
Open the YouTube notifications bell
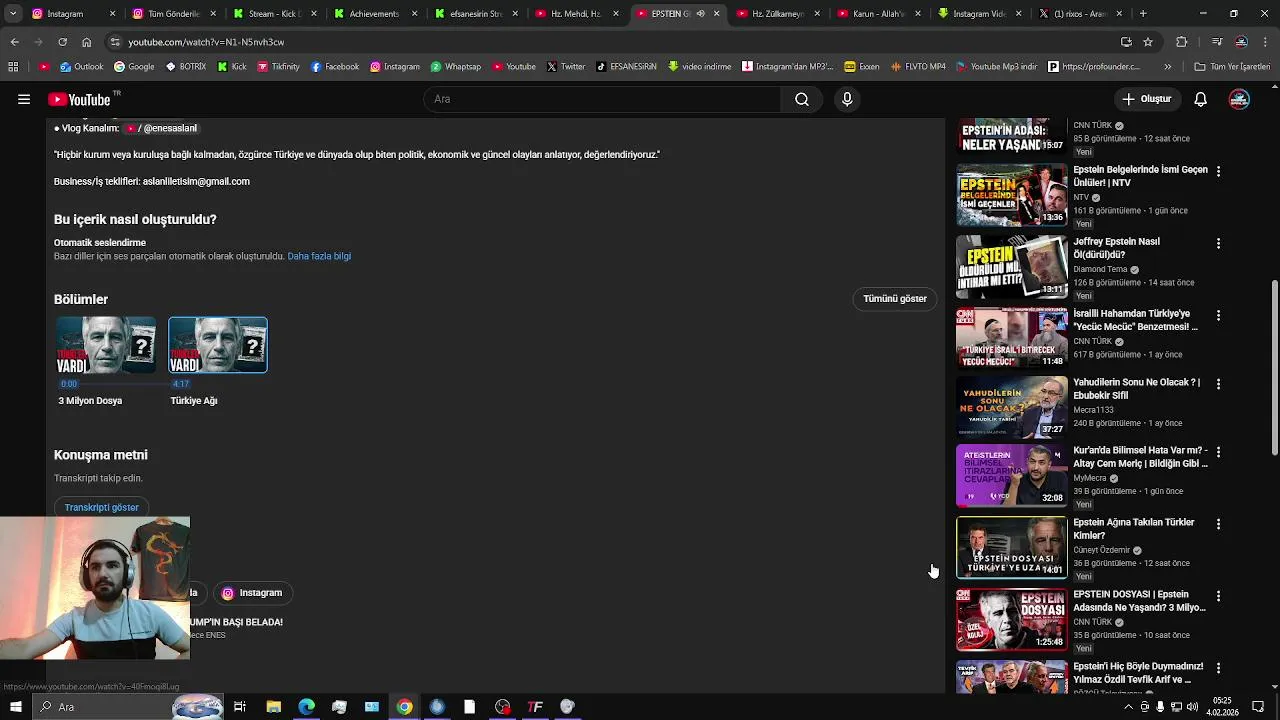(x=1201, y=99)
